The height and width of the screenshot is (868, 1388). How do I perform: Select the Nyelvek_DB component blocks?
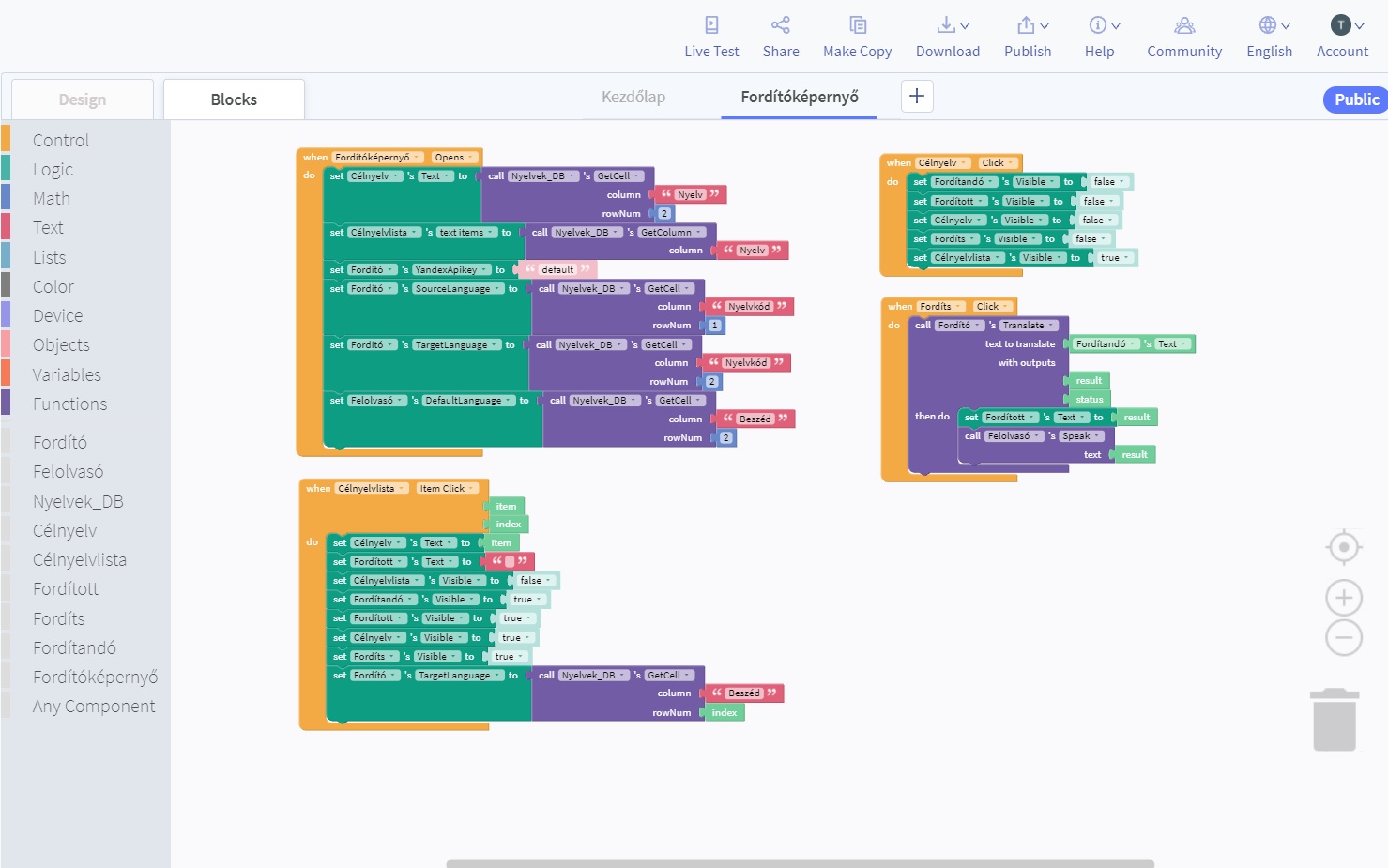point(78,501)
